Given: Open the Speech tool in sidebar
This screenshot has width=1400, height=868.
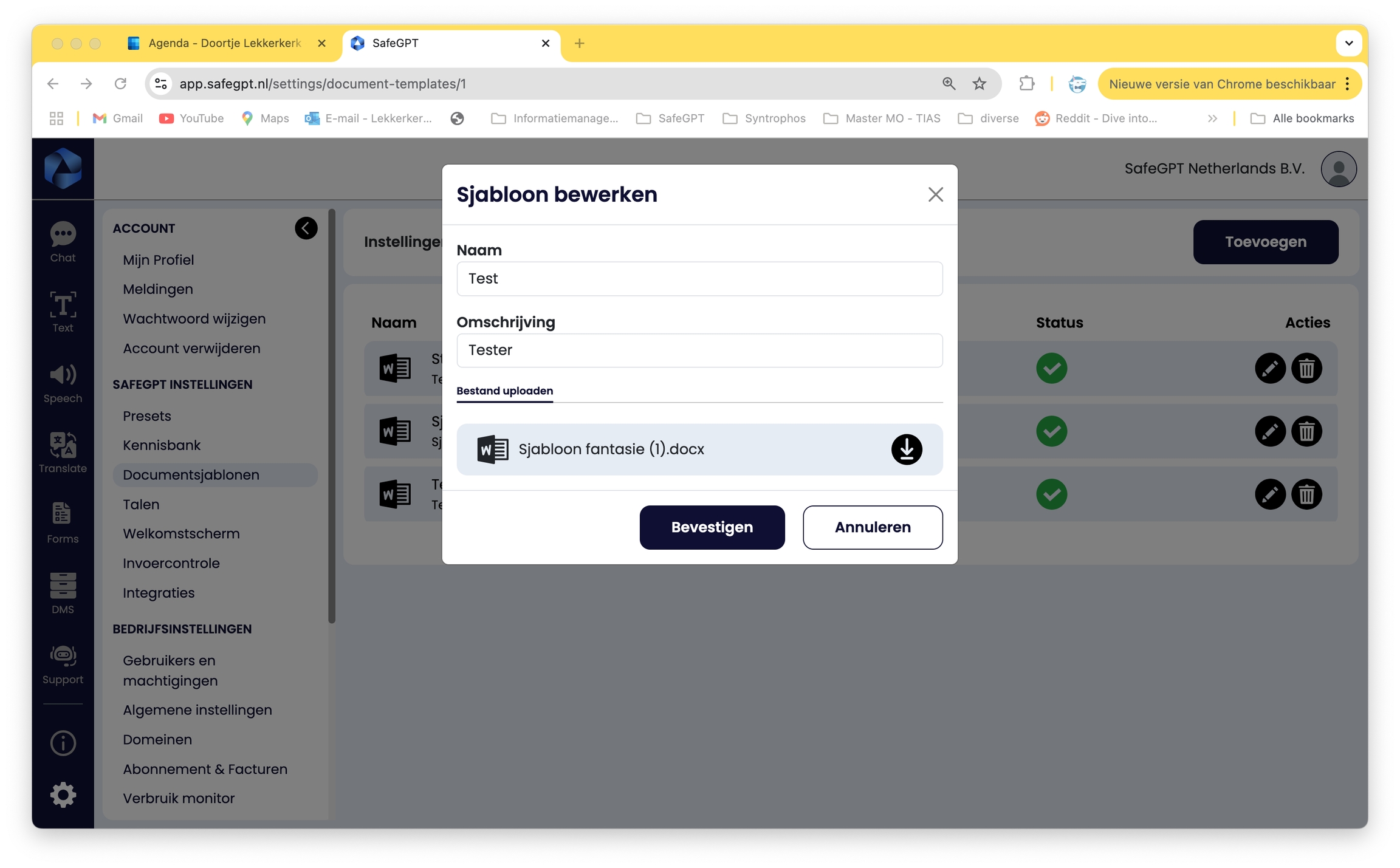Looking at the screenshot, I should (x=63, y=383).
